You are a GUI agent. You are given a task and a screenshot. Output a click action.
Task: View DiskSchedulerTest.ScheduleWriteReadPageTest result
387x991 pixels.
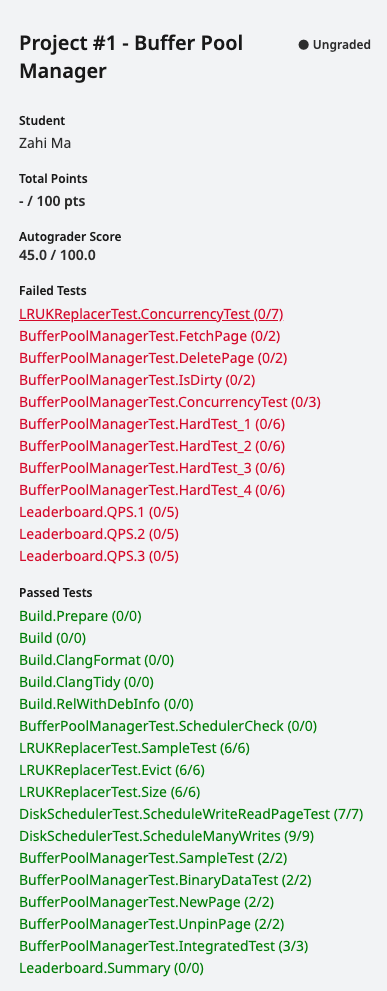point(192,814)
